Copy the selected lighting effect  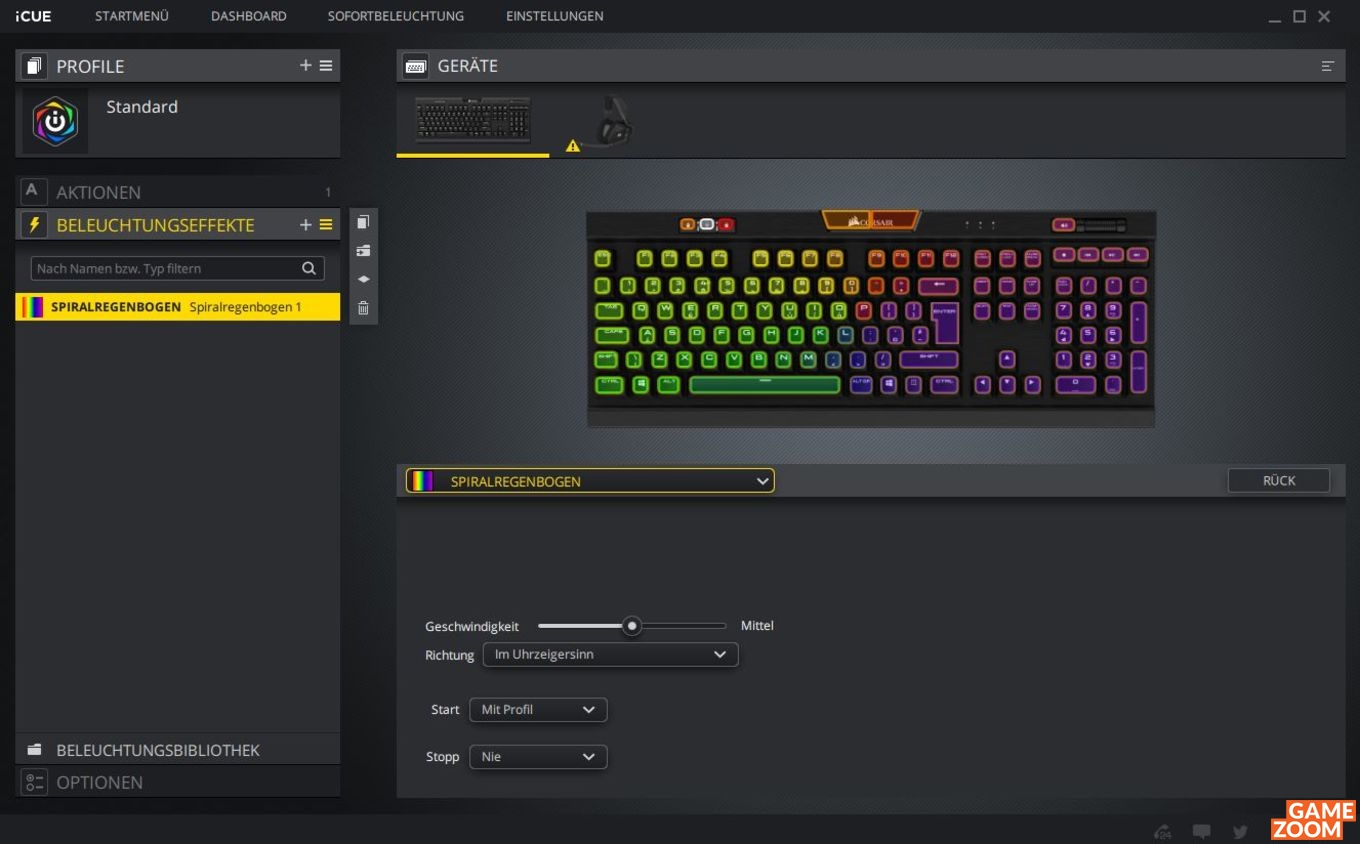363,222
